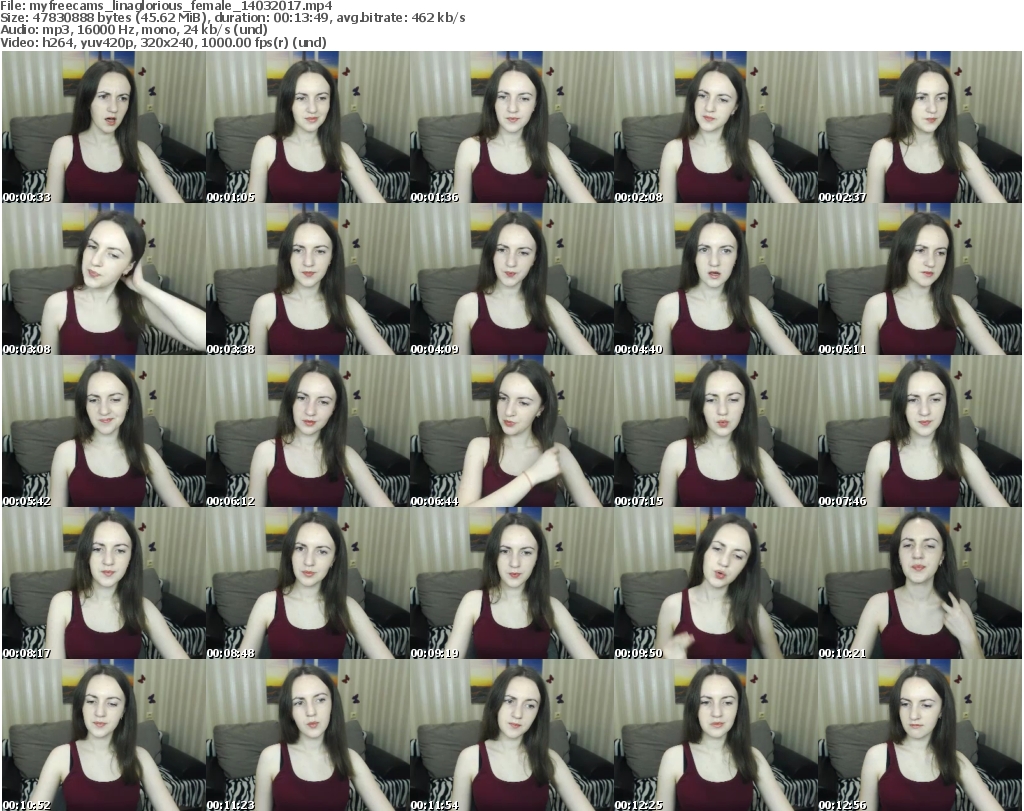This screenshot has width=1024, height=811.
Task: Choose the 00:12:56 preview frame
Action: coord(920,735)
